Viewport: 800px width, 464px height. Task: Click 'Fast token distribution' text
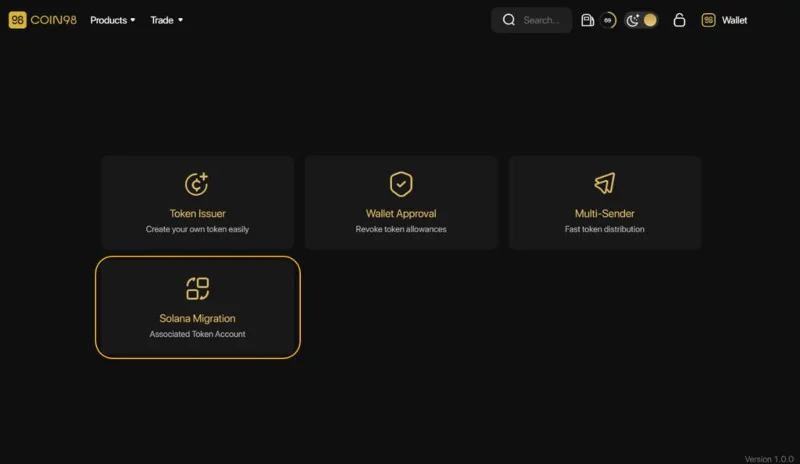605,229
